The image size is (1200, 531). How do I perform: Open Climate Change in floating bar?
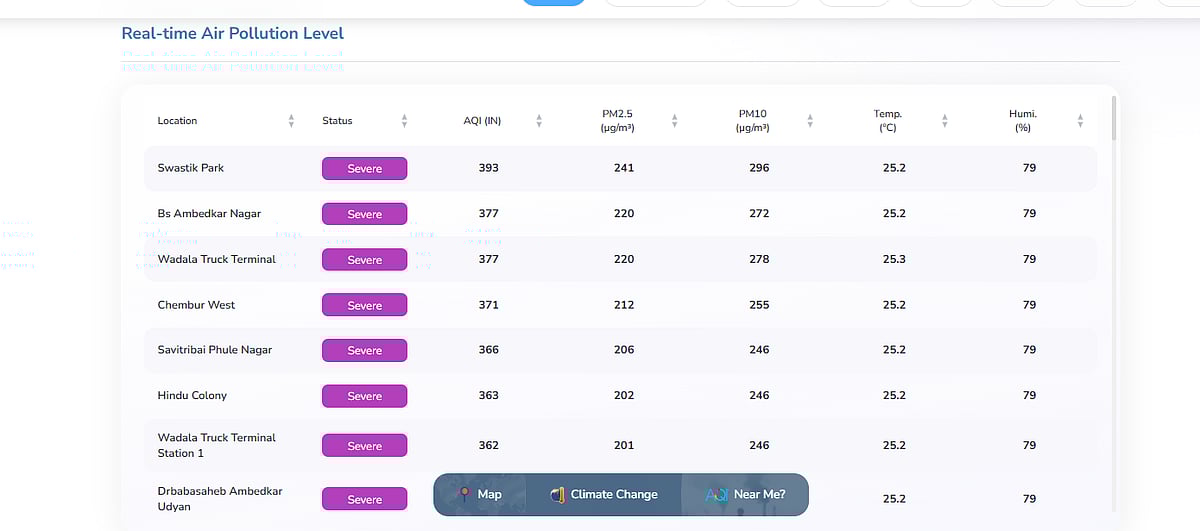pyautogui.click(x=604, y=494)
